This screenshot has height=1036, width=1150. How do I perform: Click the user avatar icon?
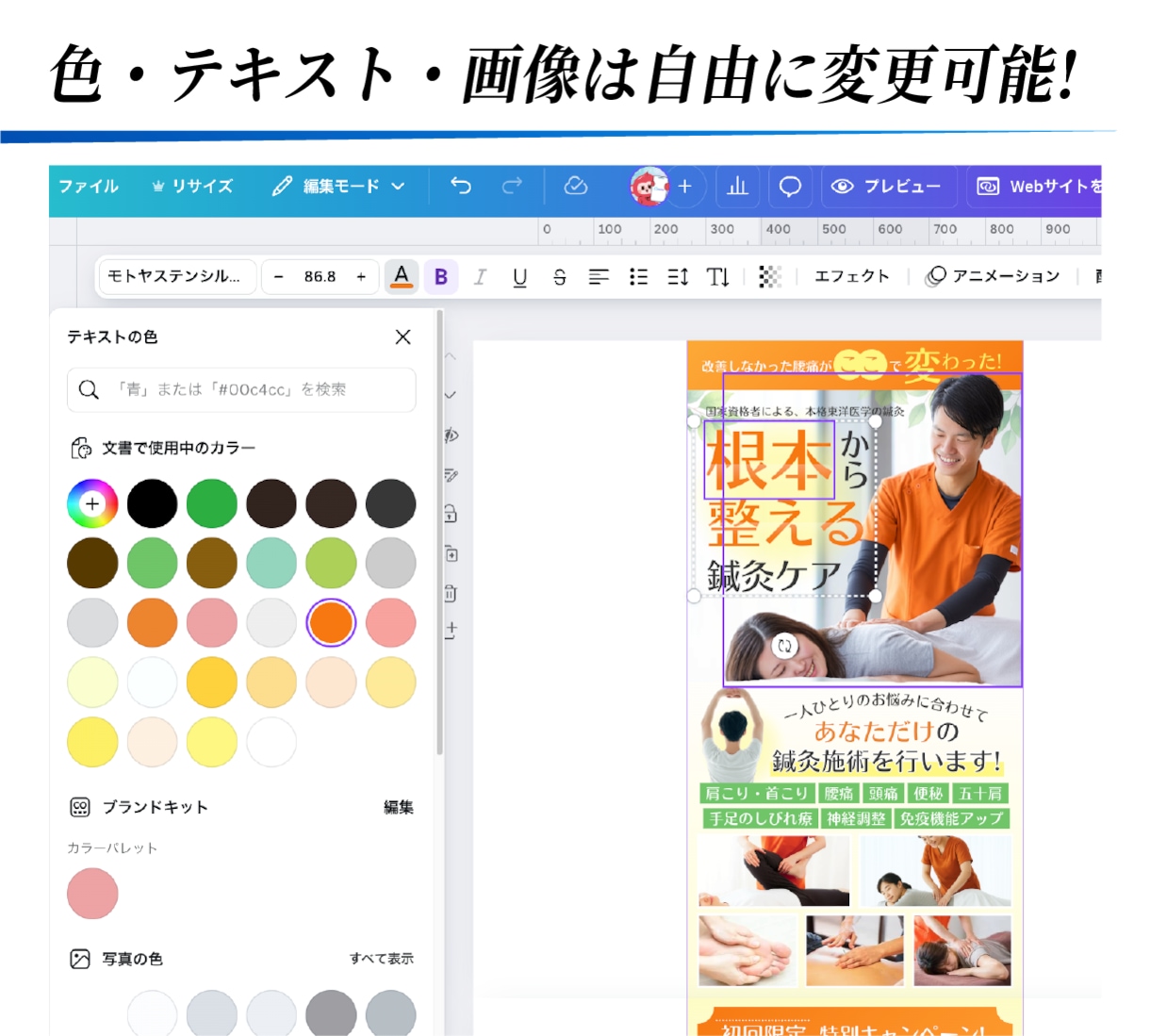click(649, 187)
